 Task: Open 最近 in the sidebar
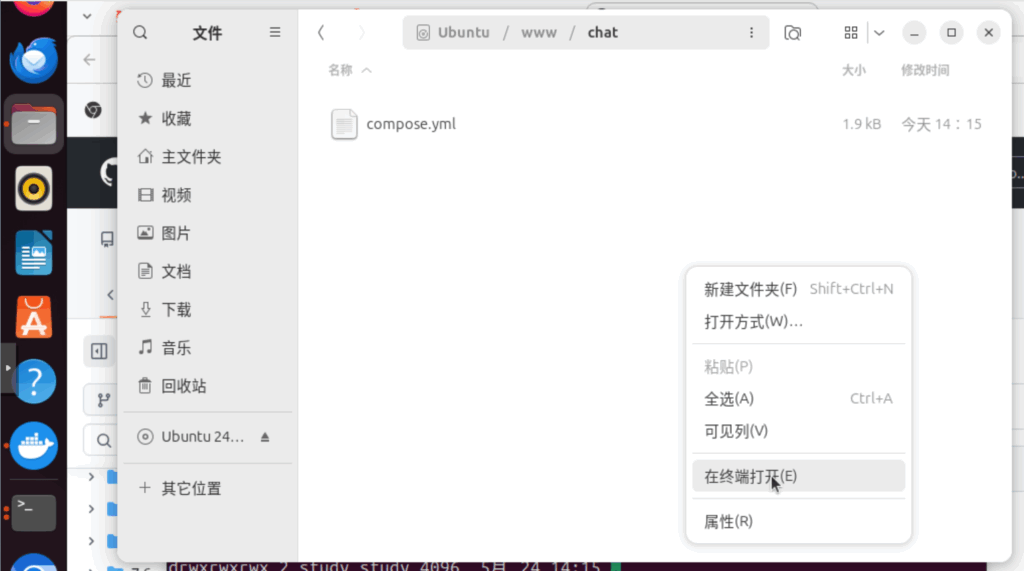tap(208, 80)
